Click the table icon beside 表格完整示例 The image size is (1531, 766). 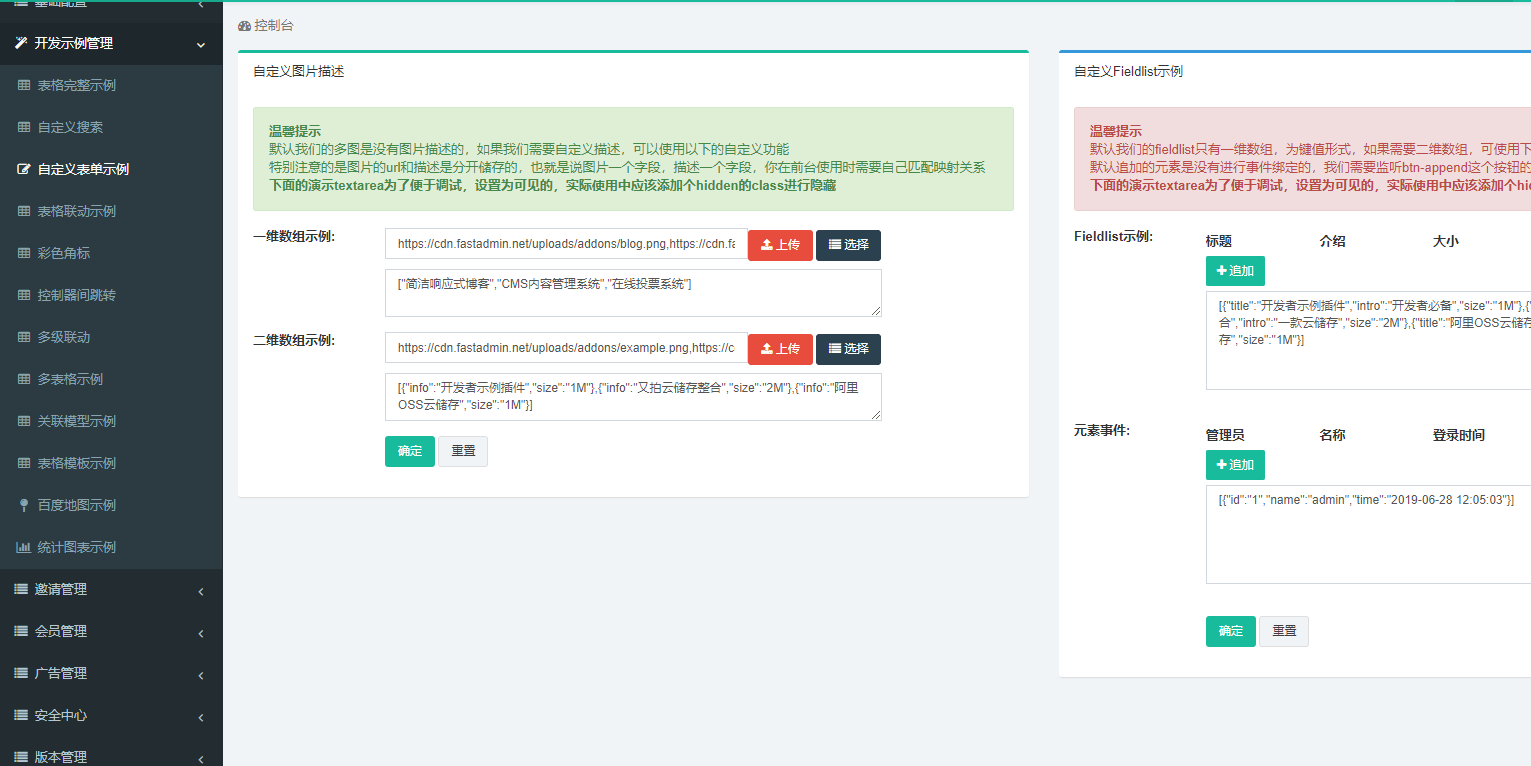pyautogui.click(x=24, y=85)
